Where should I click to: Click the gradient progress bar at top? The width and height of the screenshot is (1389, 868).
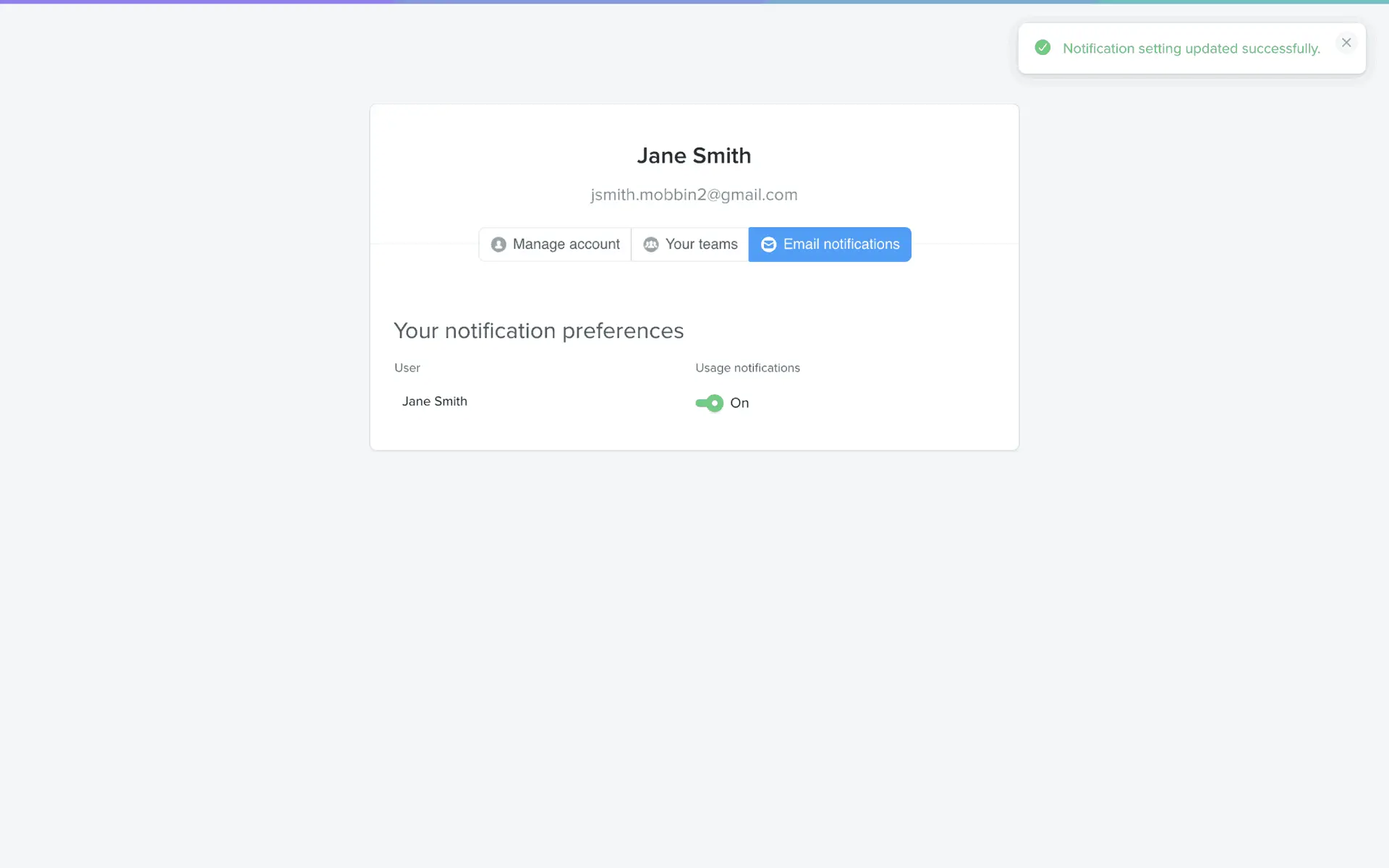694,2
